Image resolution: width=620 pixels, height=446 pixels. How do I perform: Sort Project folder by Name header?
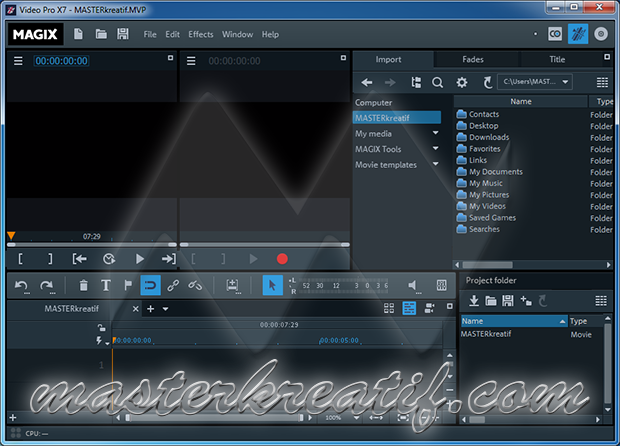(514, 321)
